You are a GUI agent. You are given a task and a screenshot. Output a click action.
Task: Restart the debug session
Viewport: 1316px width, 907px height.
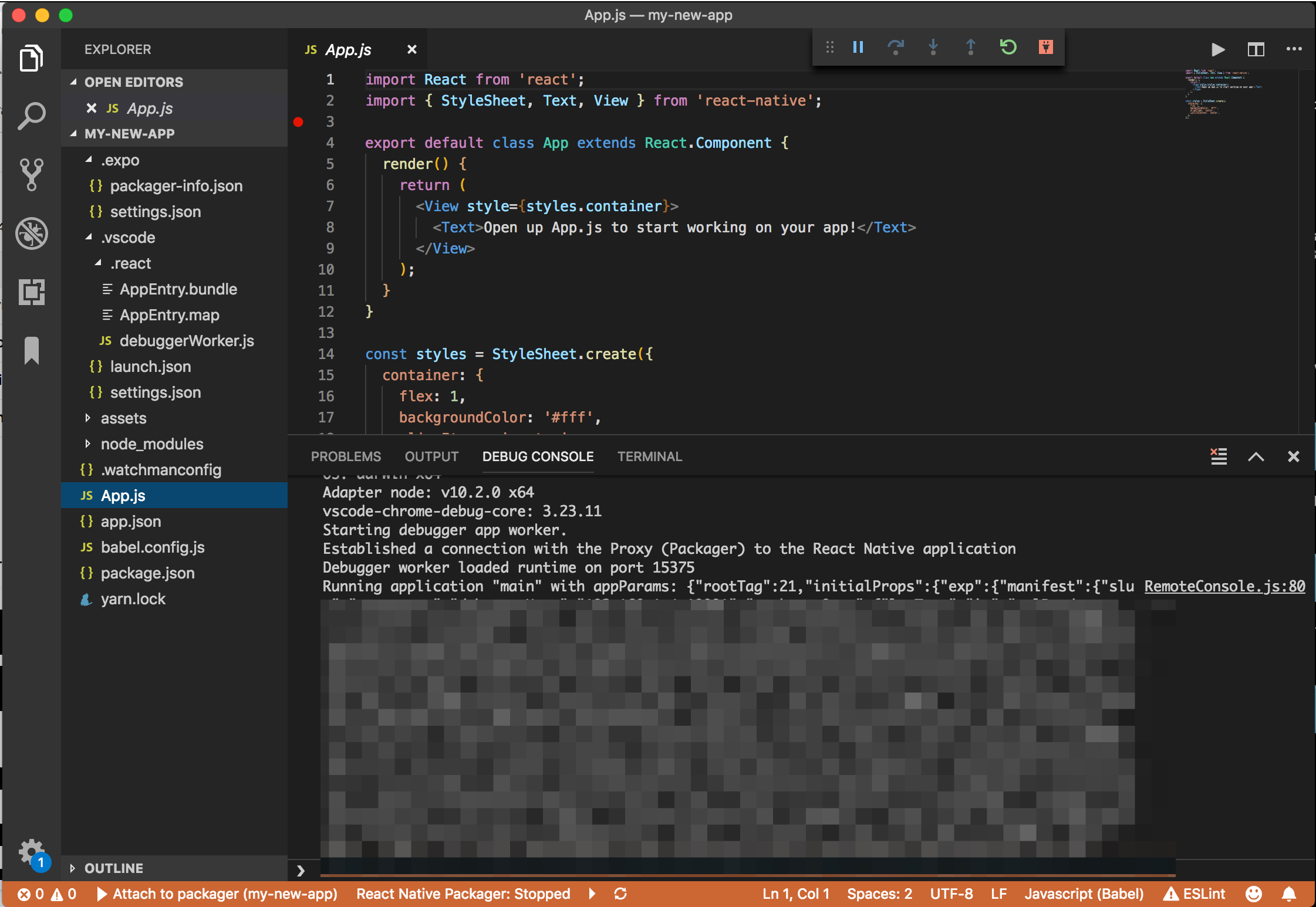(1008, 47)
